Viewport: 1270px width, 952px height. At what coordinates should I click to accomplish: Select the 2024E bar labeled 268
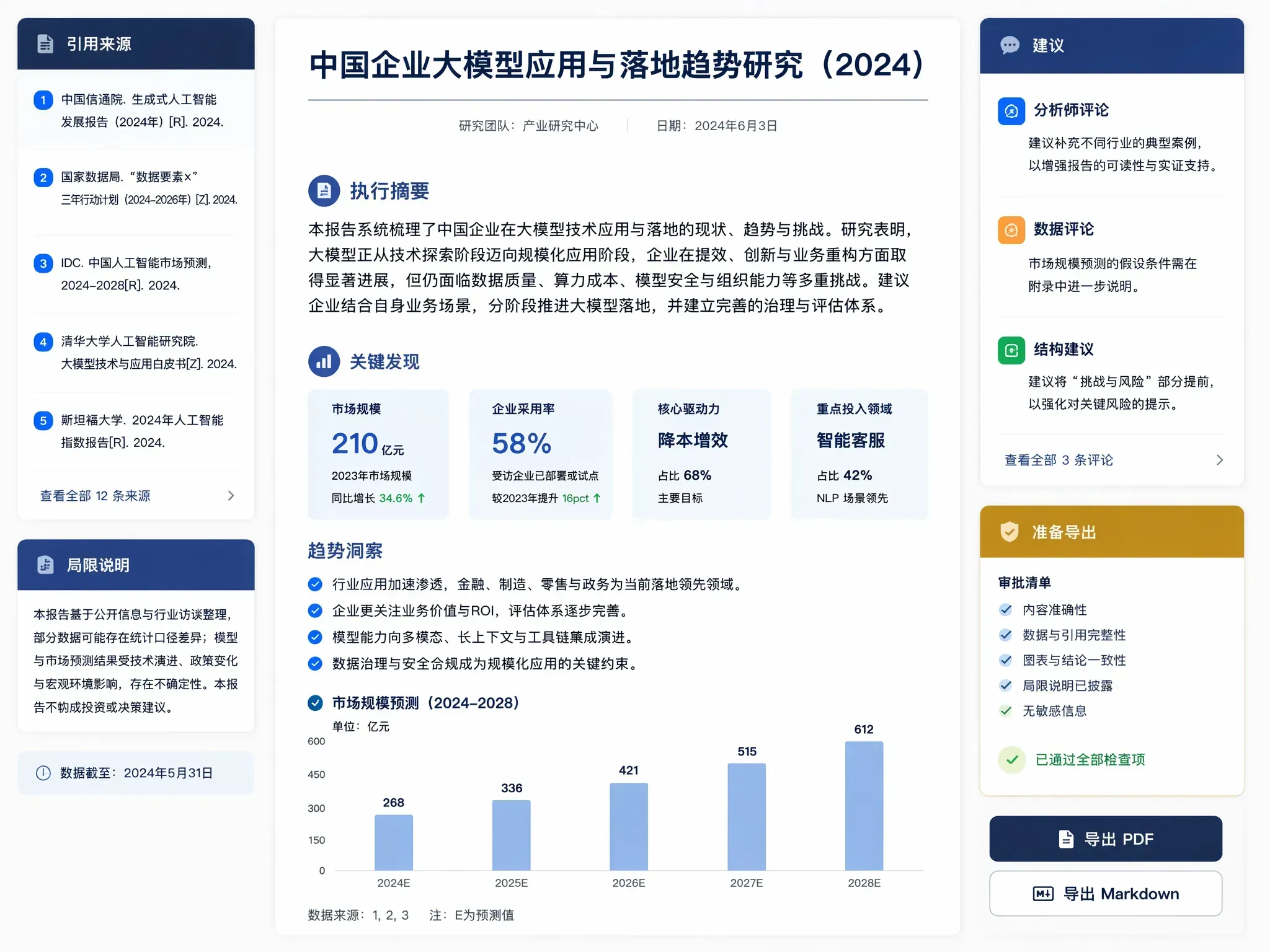393,843
